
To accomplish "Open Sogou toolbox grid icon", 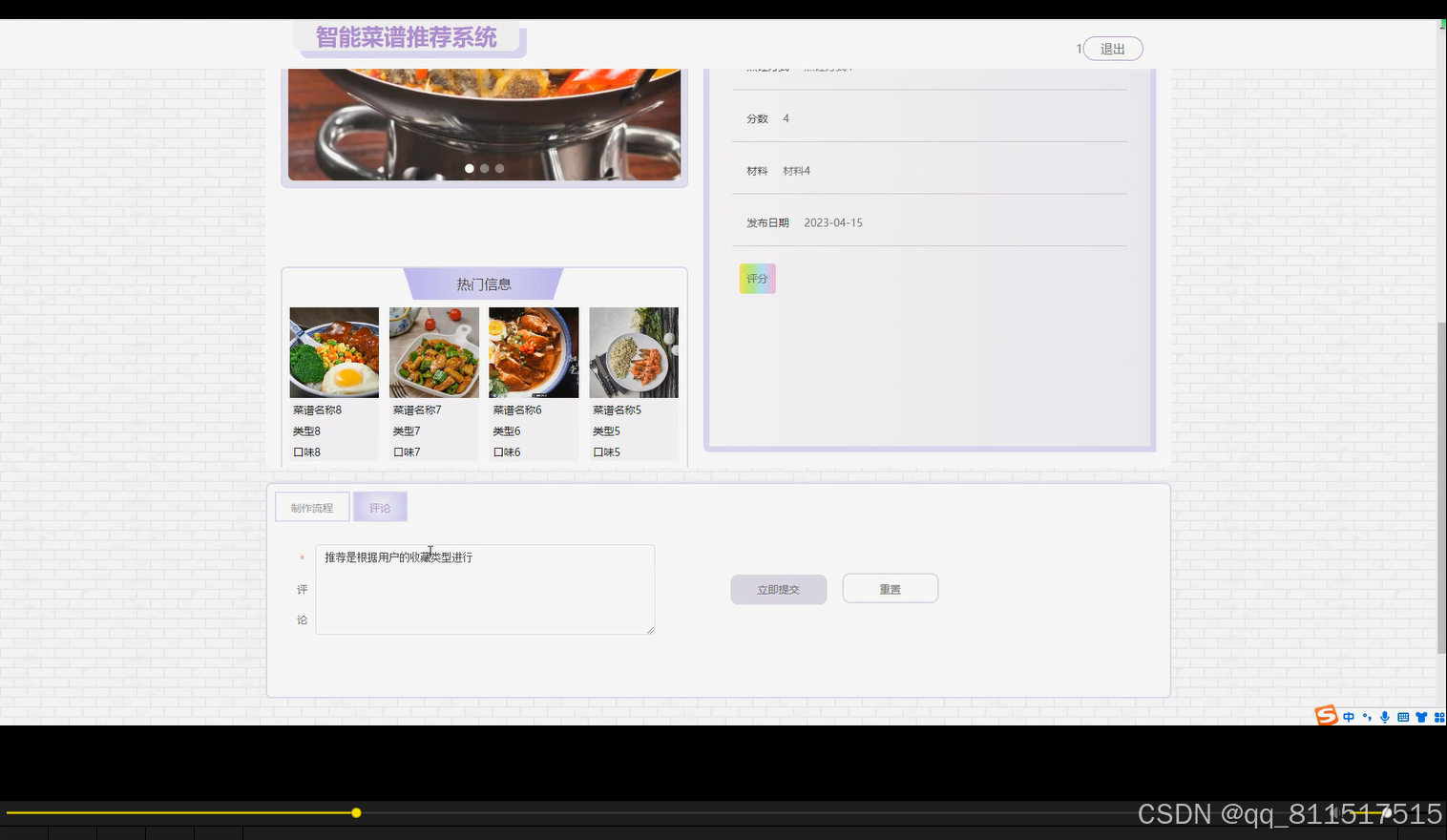I will [x=1439, y=717].
